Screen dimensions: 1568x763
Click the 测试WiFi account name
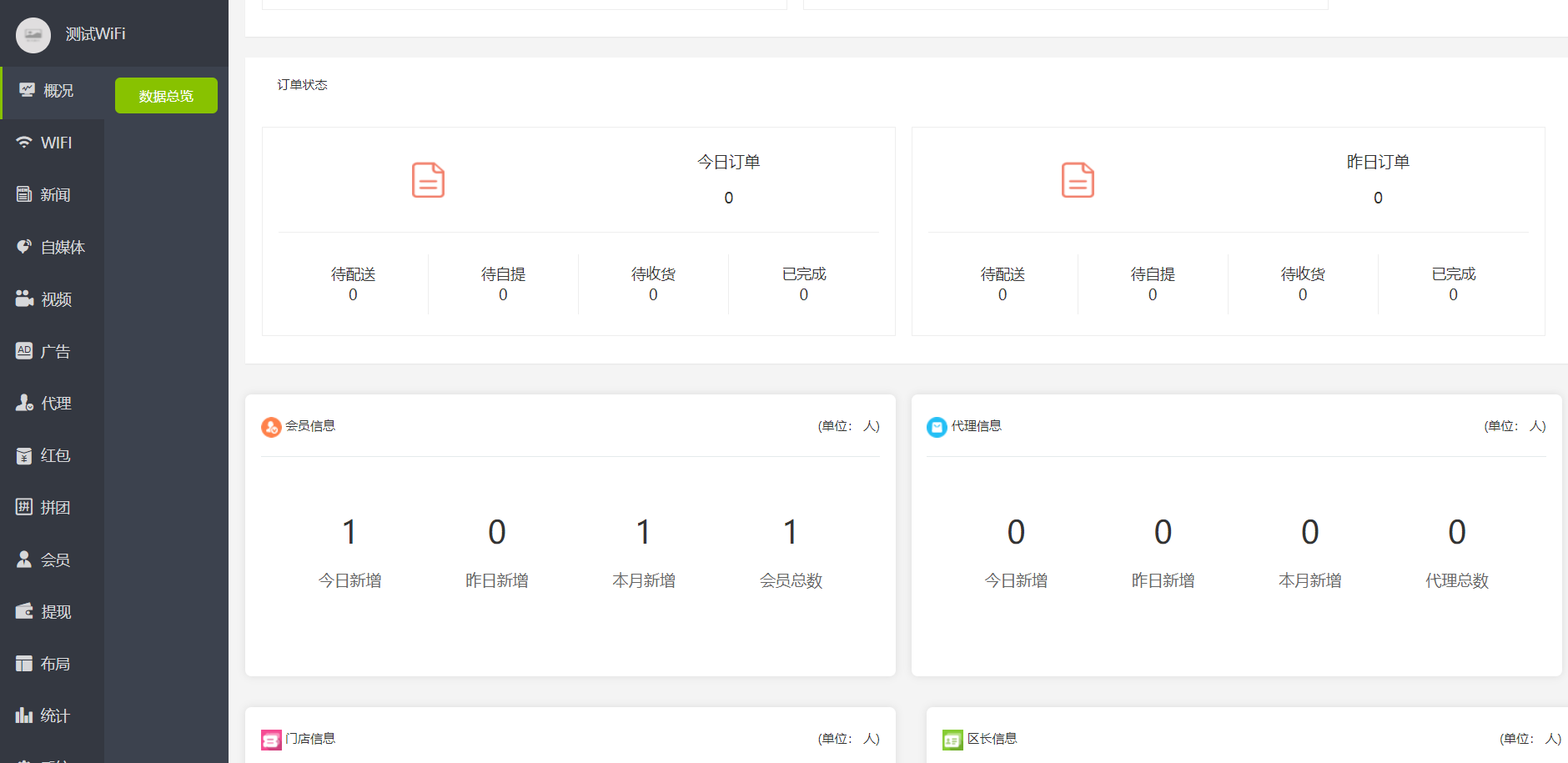[x=95, y=34]
